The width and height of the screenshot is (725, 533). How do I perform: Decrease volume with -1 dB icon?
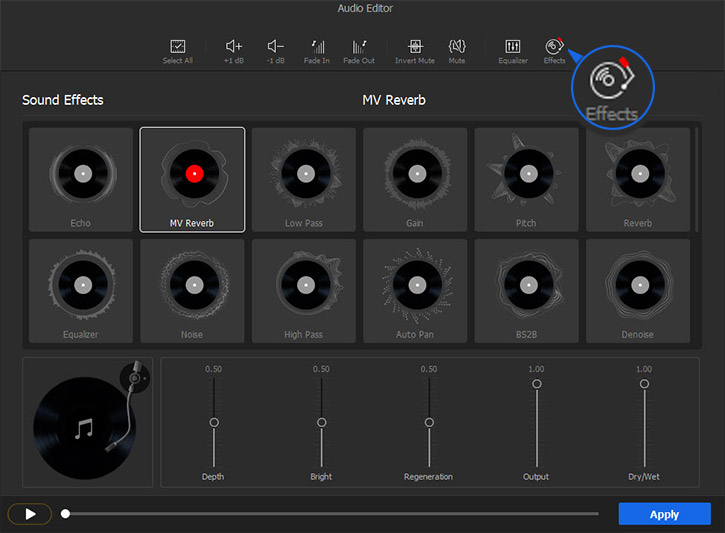[276, 47]
